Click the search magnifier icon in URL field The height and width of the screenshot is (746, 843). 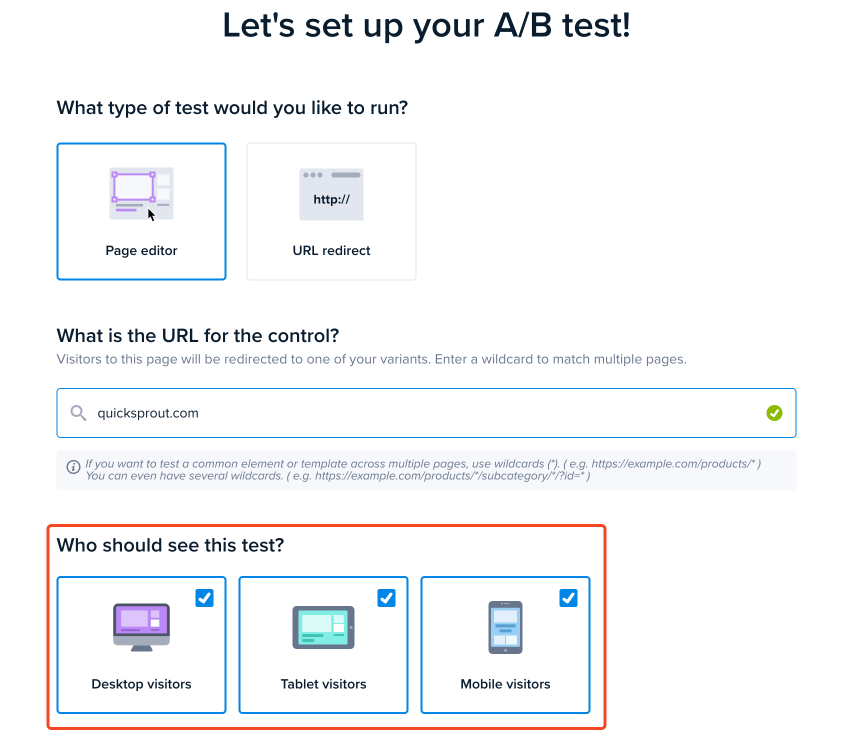point(78,413)
